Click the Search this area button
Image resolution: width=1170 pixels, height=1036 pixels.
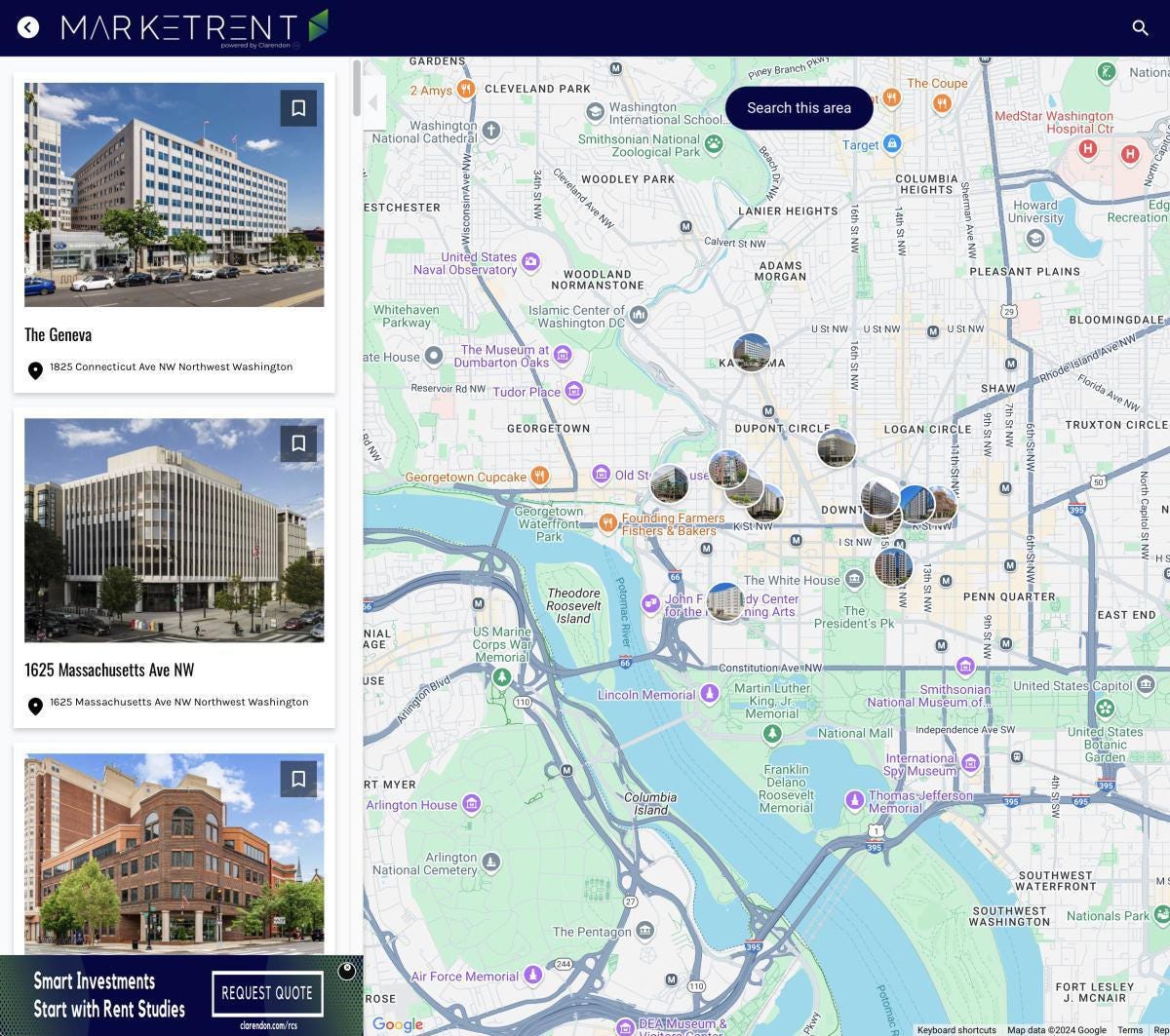coord(799,107)
